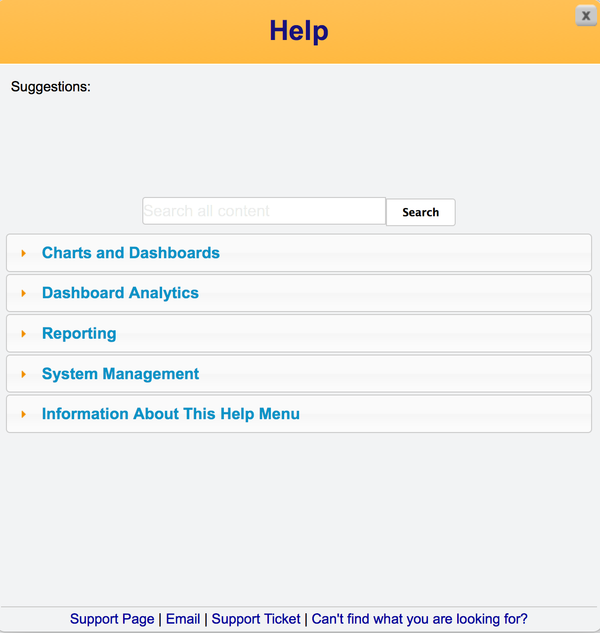Click the Help title in the header

tap(299, 31)
